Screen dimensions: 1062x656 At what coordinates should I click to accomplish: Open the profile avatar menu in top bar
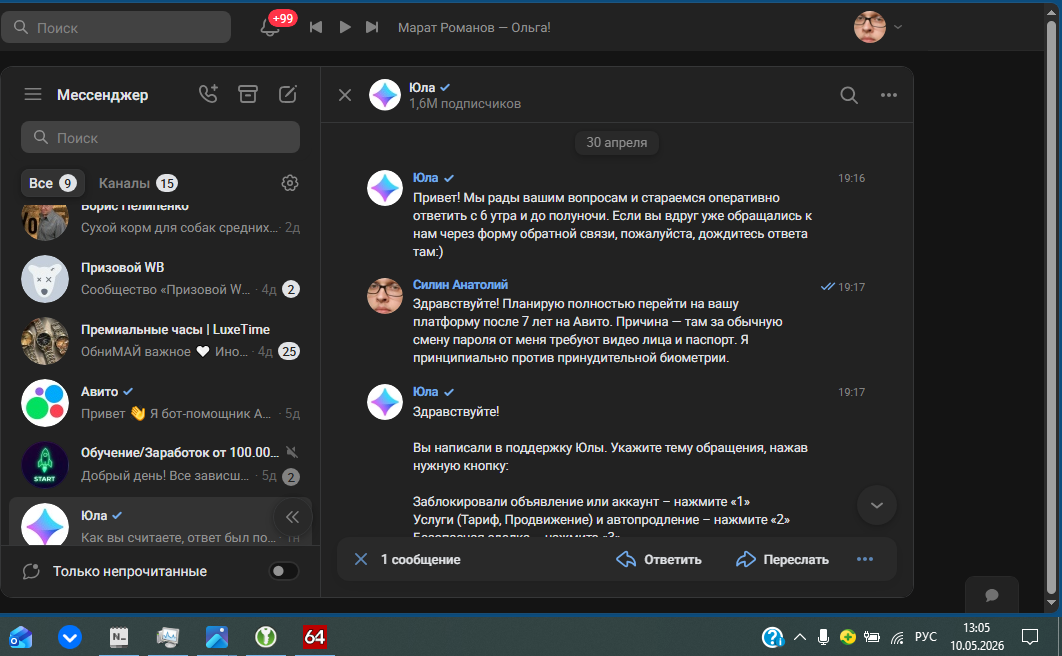(x=870, y=27)
